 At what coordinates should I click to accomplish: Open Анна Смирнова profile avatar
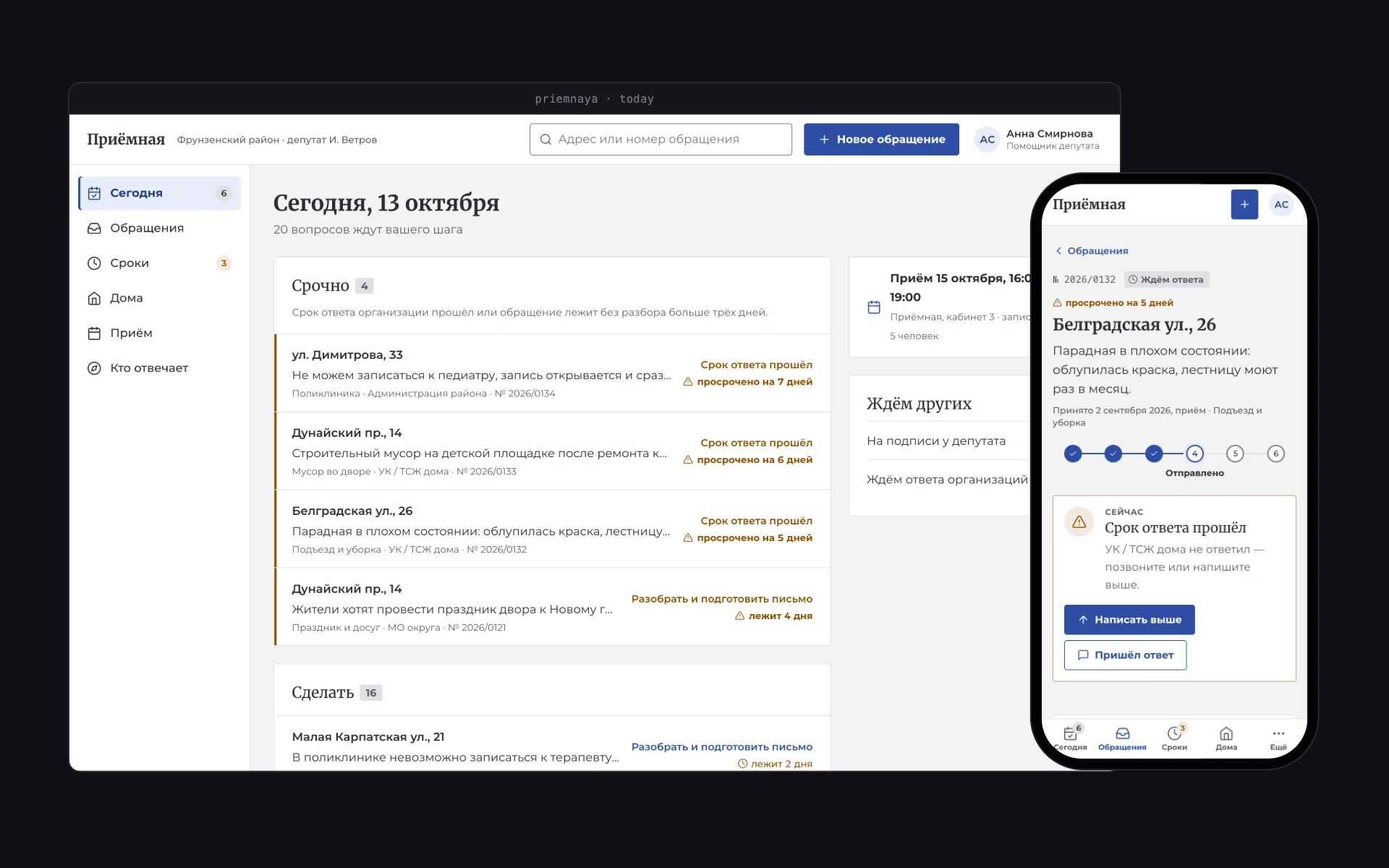coord(987,139)
